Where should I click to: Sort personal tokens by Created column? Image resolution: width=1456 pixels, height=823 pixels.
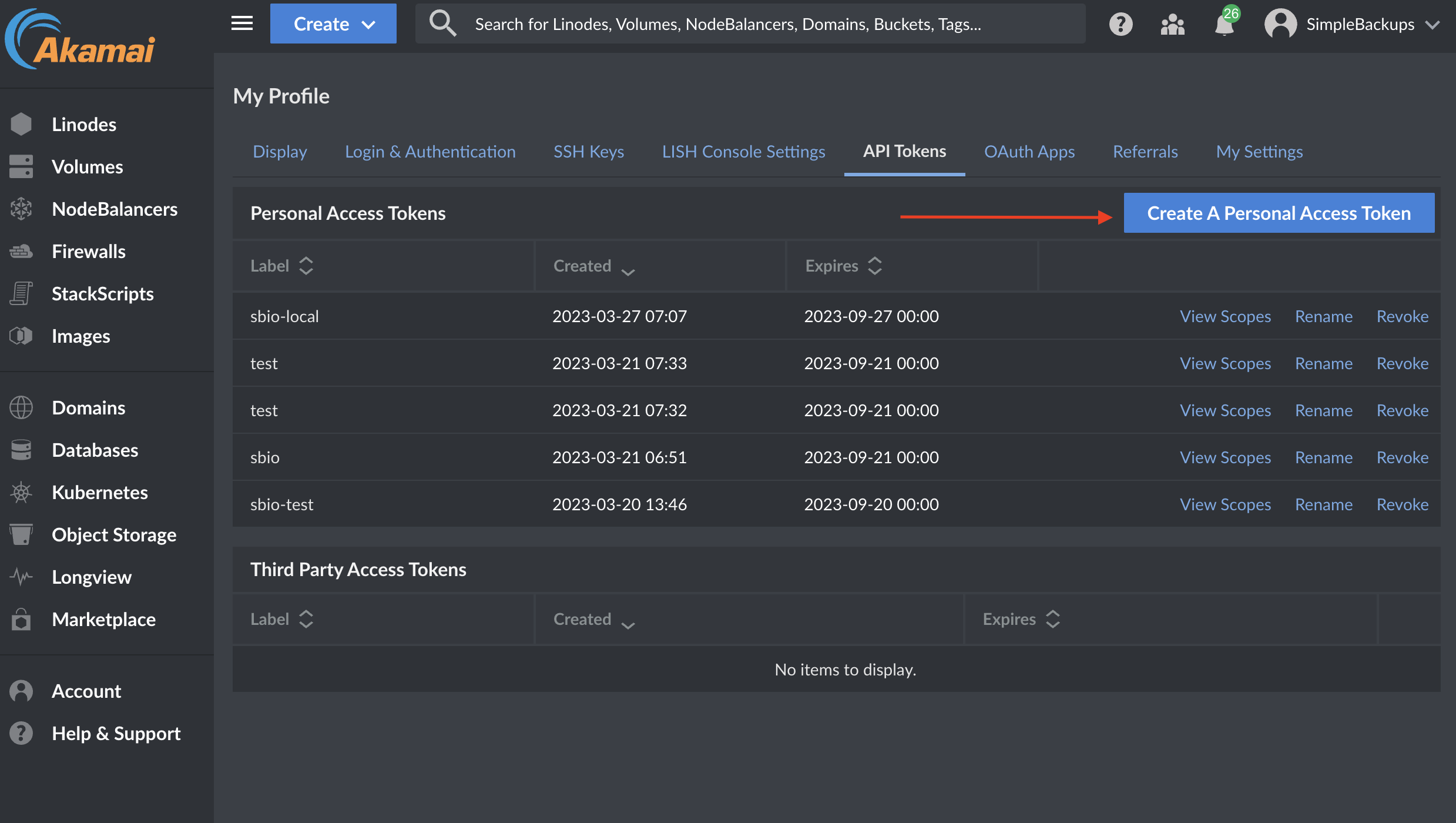tap(593, 266)
